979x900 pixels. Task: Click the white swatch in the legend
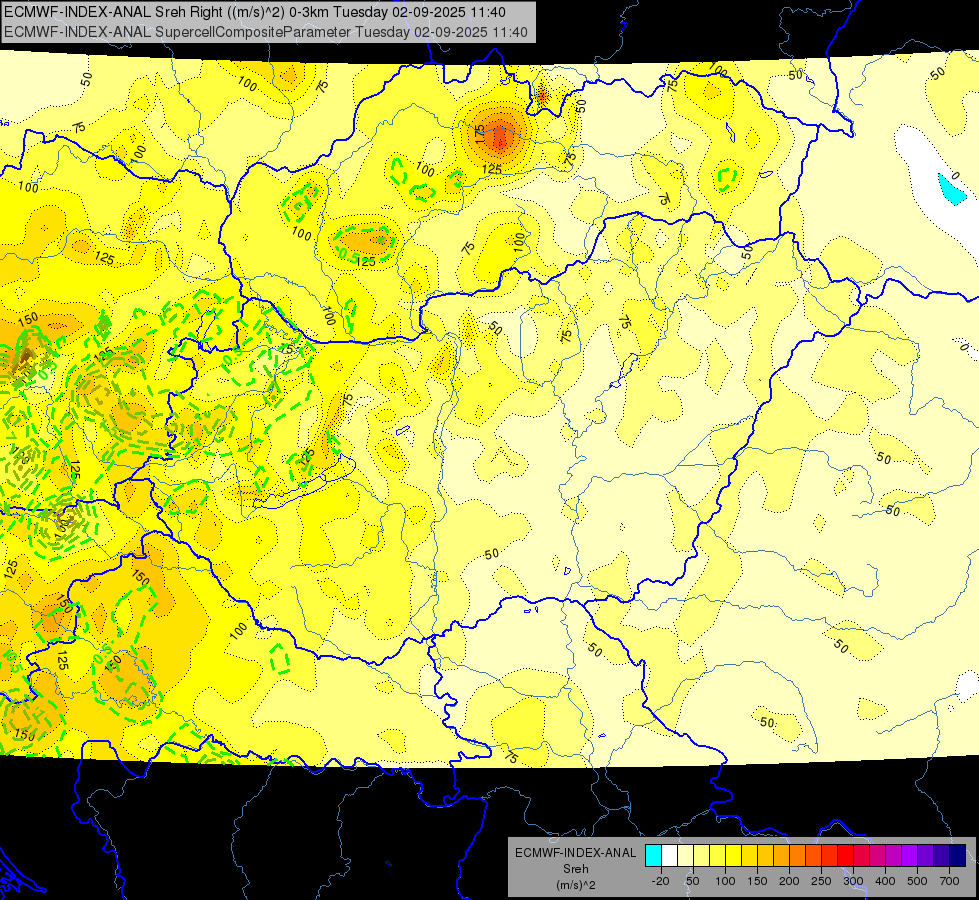point(669,855)
